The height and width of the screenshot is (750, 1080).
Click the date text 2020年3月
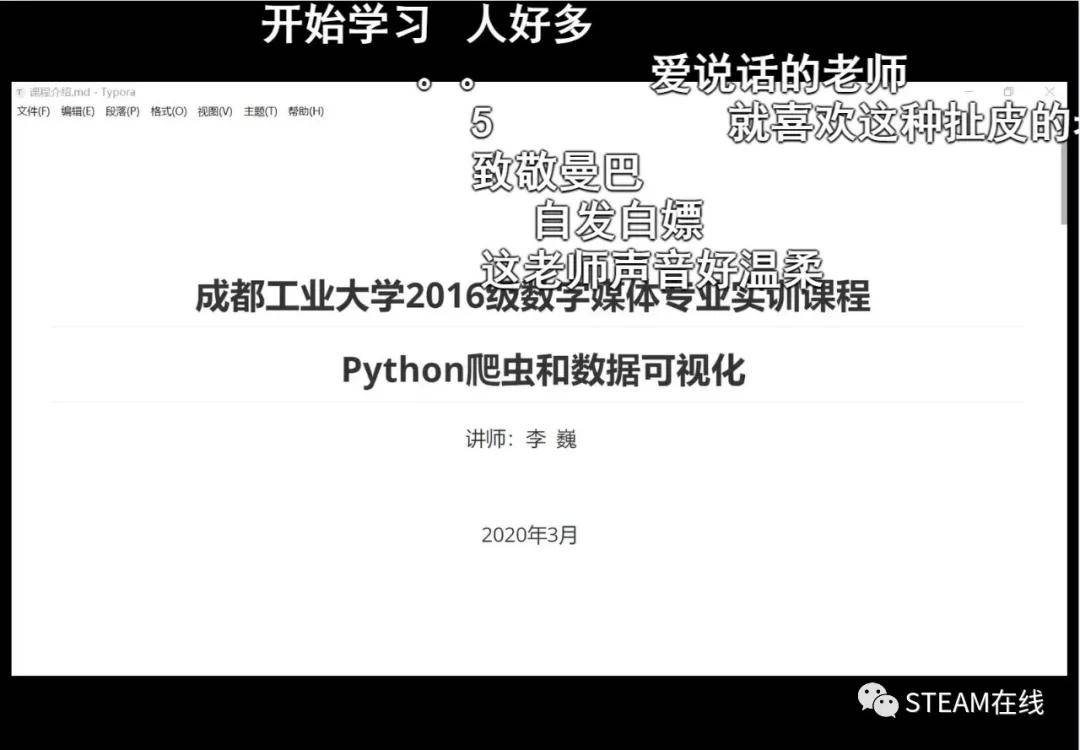pyautogui.click(x=529, y=535)
